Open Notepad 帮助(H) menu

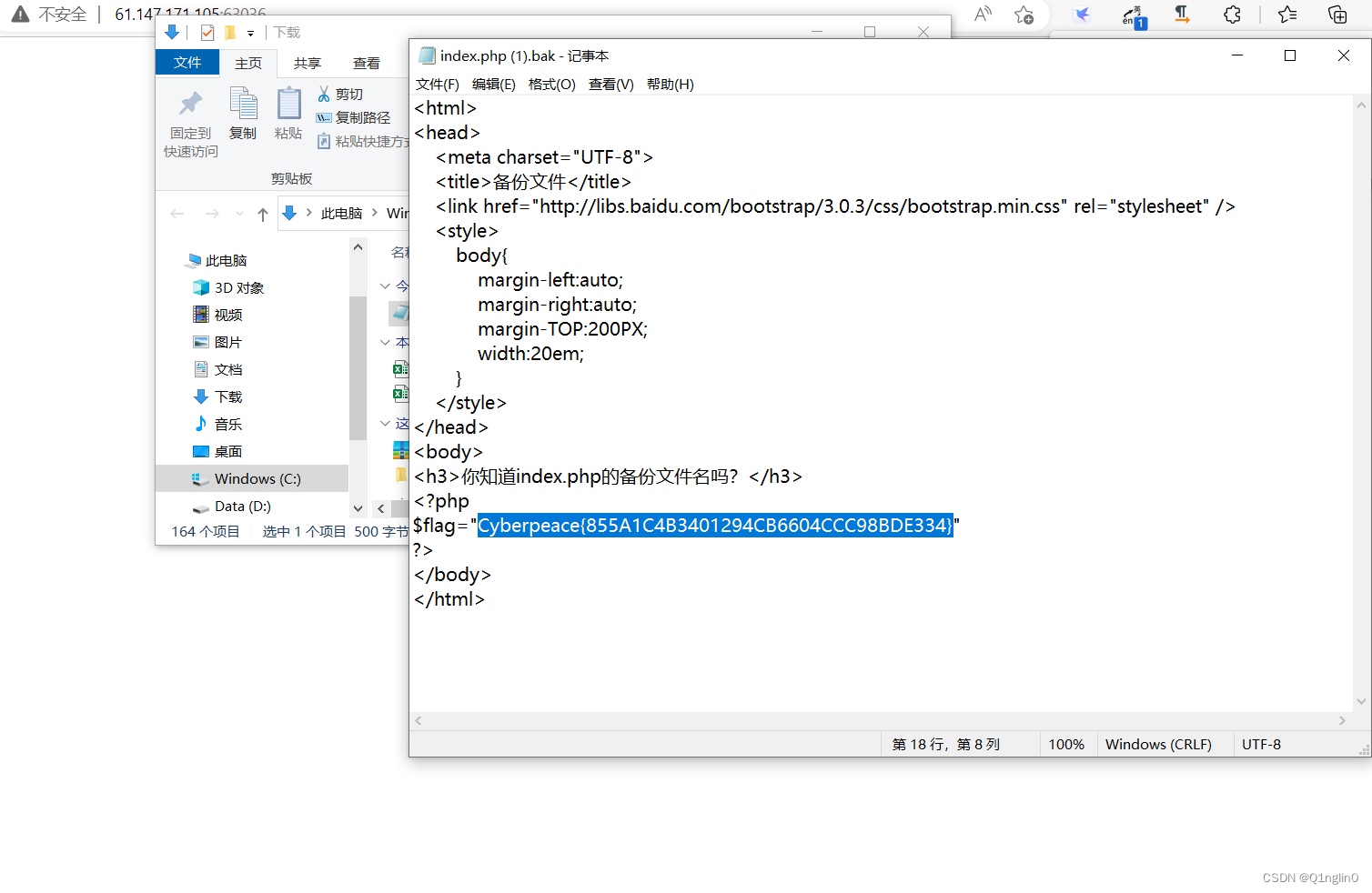click(671, 84)
